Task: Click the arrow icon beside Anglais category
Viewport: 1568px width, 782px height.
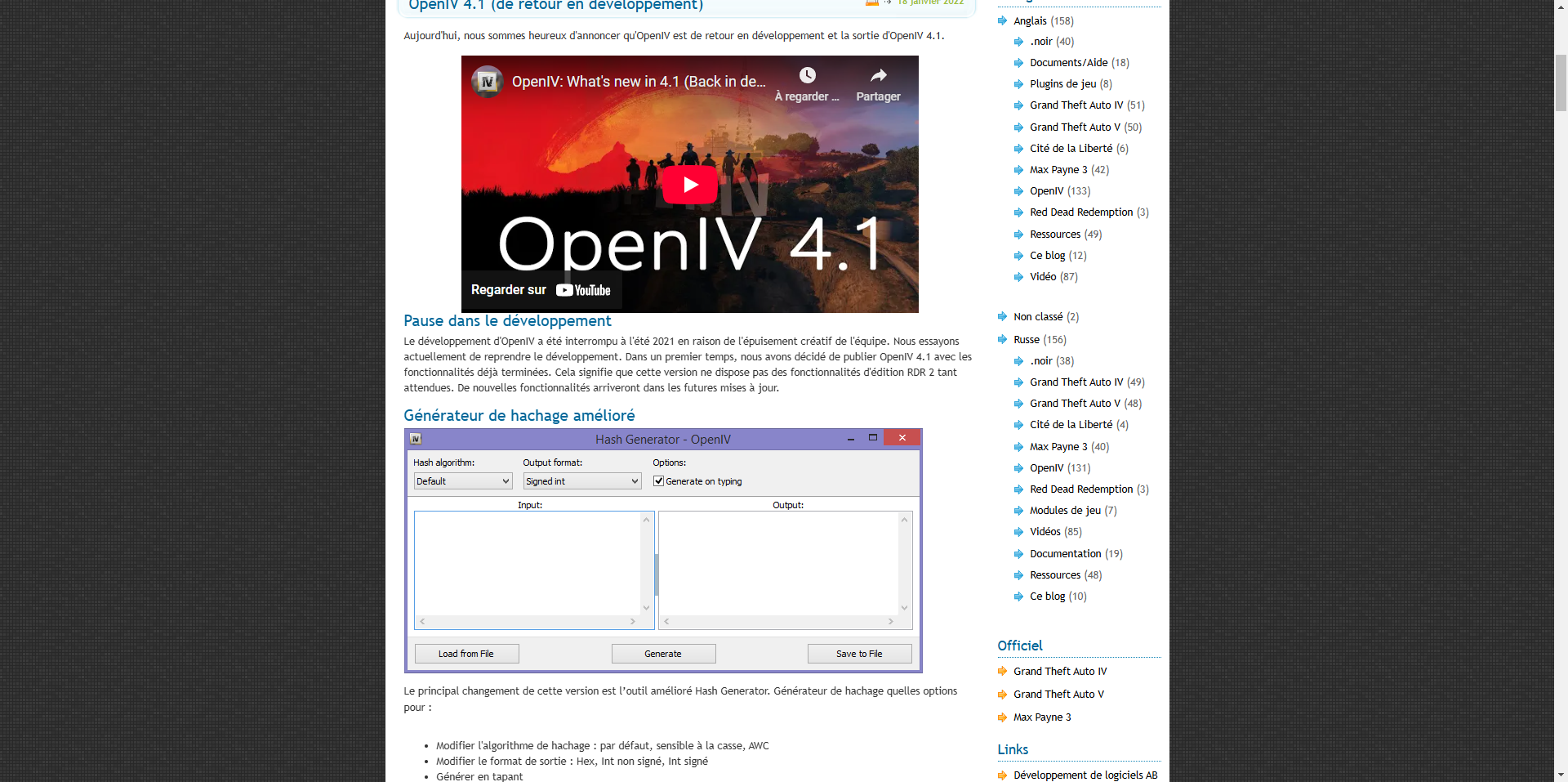Action: tap(1002, 20)
